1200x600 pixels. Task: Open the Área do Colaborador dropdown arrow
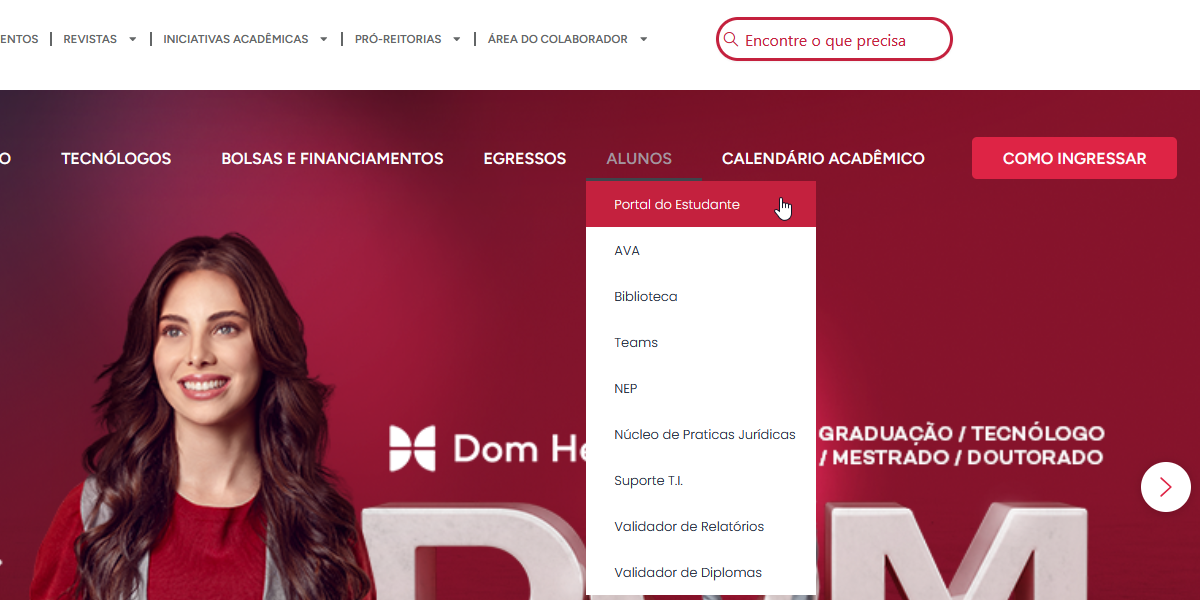pyautogui.click(x=644, y=40)
